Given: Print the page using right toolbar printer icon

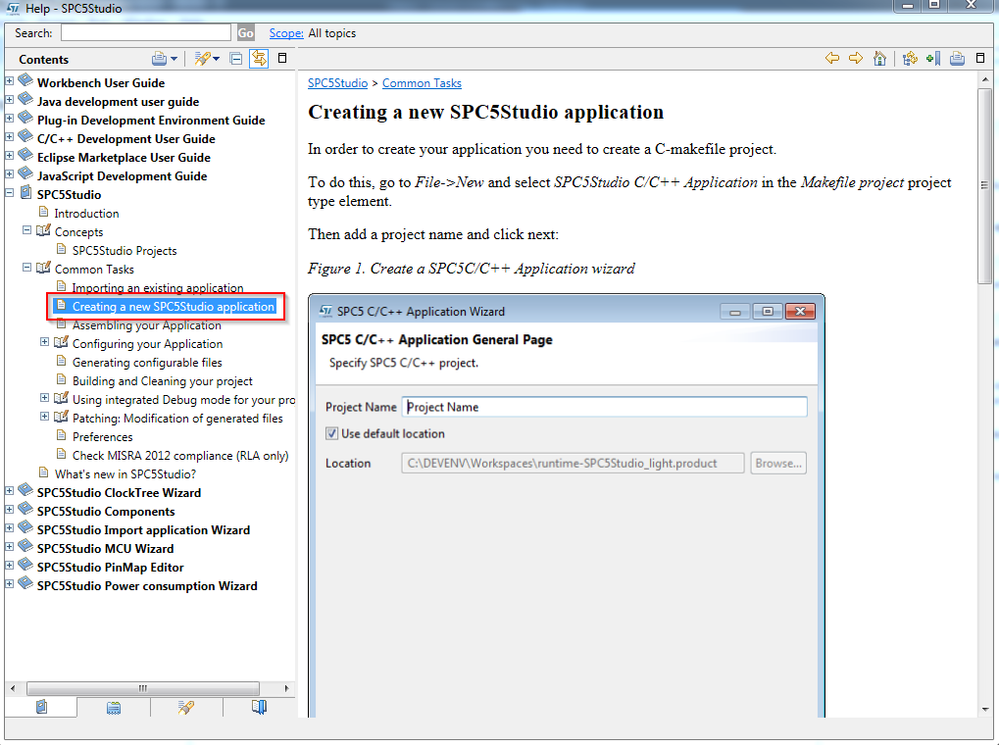Looking at the screenshot, I should [x=957, y=59].
